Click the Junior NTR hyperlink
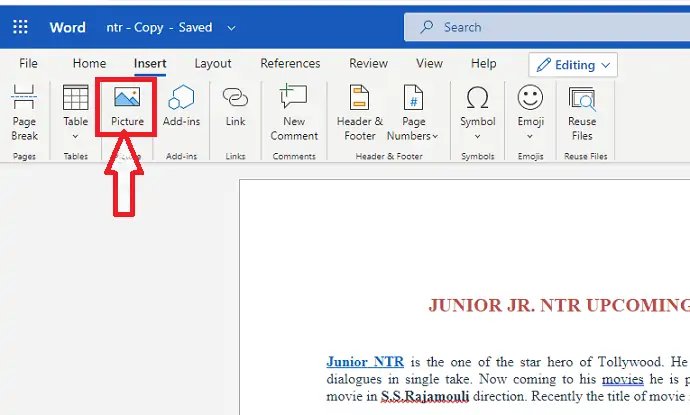Image resolution: width=690 pixels, height=415 pixels. coord(365,362)
